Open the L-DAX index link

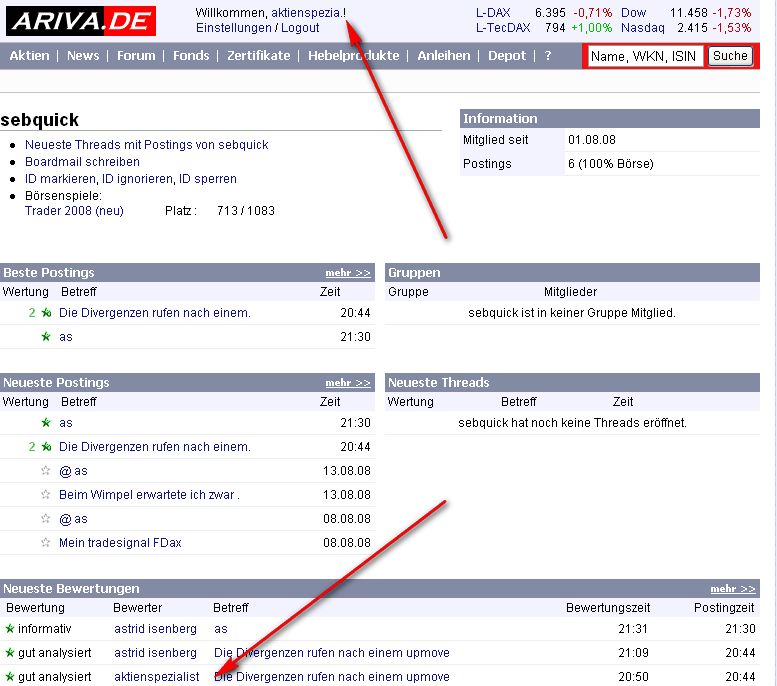493,13
